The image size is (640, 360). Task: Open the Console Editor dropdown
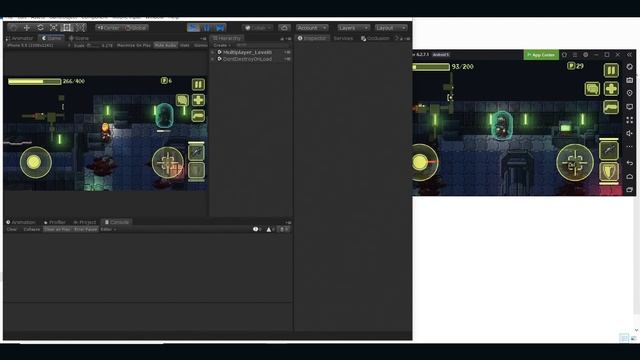pyautogui.click(x=108, y=229)
